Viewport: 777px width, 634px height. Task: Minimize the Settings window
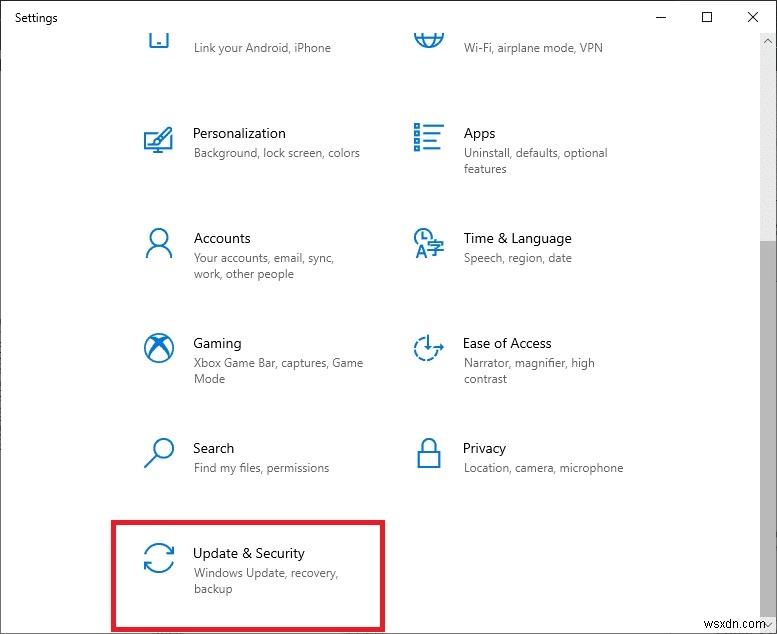coord(661,17)
